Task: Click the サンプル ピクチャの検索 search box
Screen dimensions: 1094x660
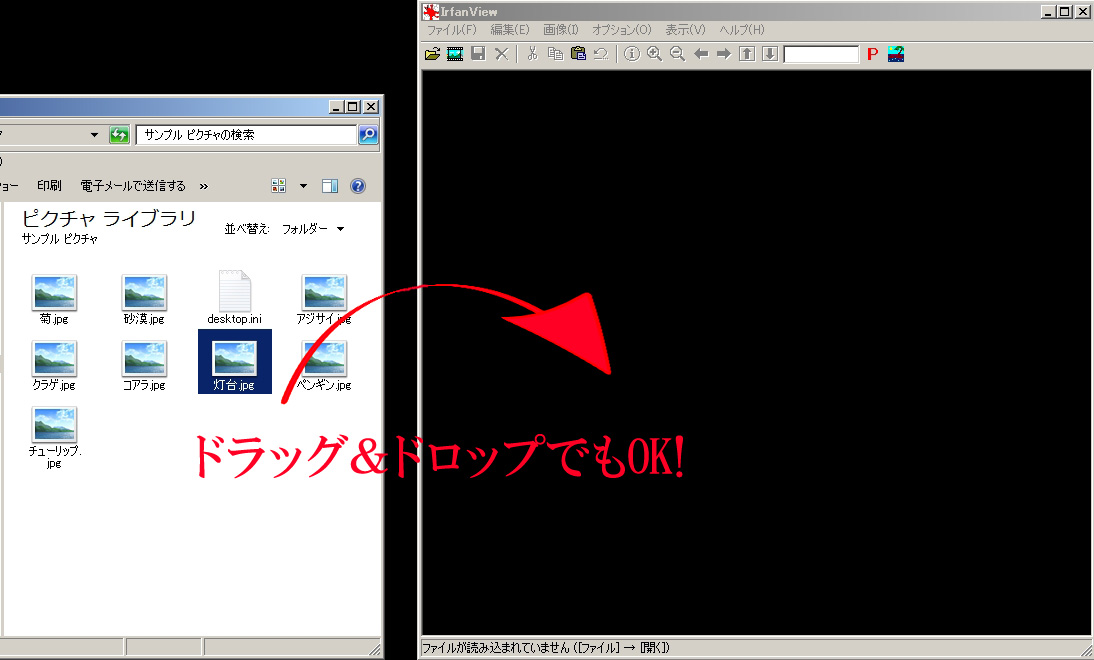Action: 246,135
